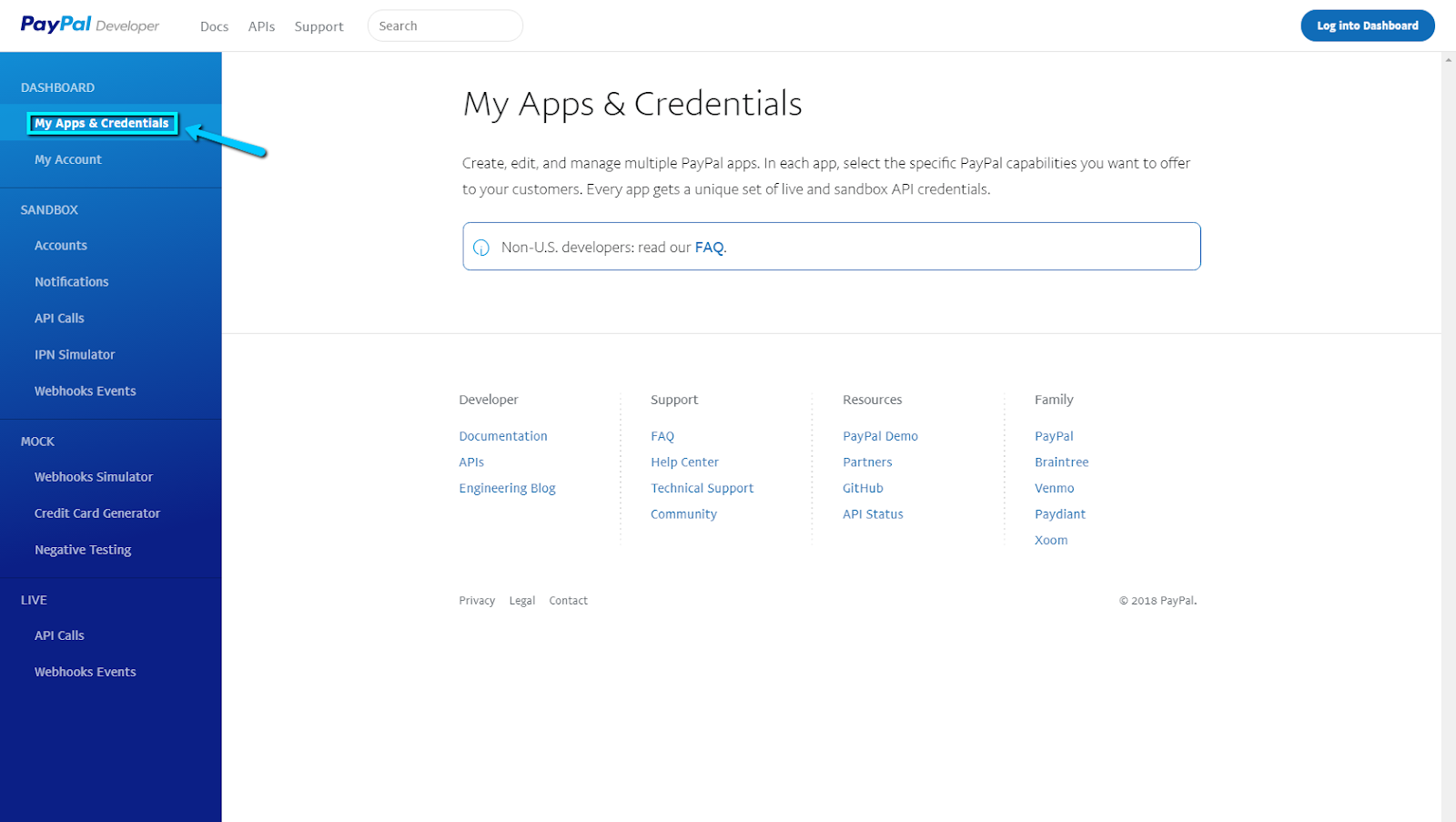Viewport: 1456px width, 822px height.
Task: Follow the FAQ link in info box
Action: [709, 248]
